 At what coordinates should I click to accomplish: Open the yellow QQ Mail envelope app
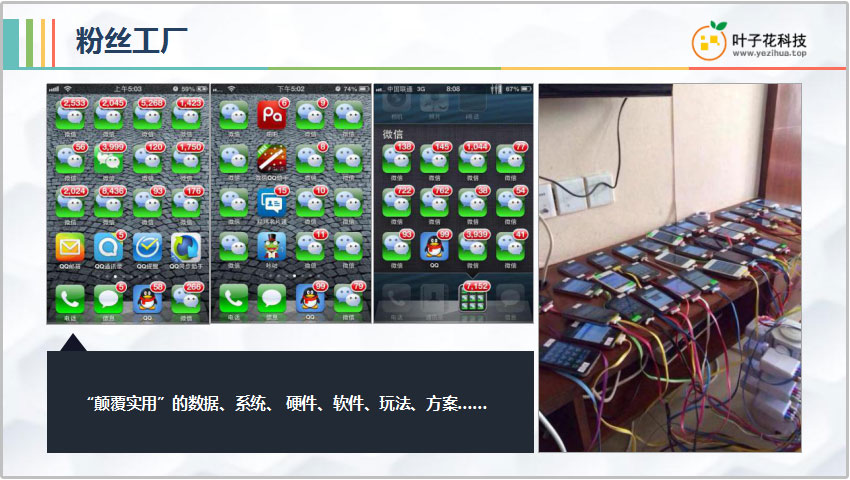coord(70,247)
